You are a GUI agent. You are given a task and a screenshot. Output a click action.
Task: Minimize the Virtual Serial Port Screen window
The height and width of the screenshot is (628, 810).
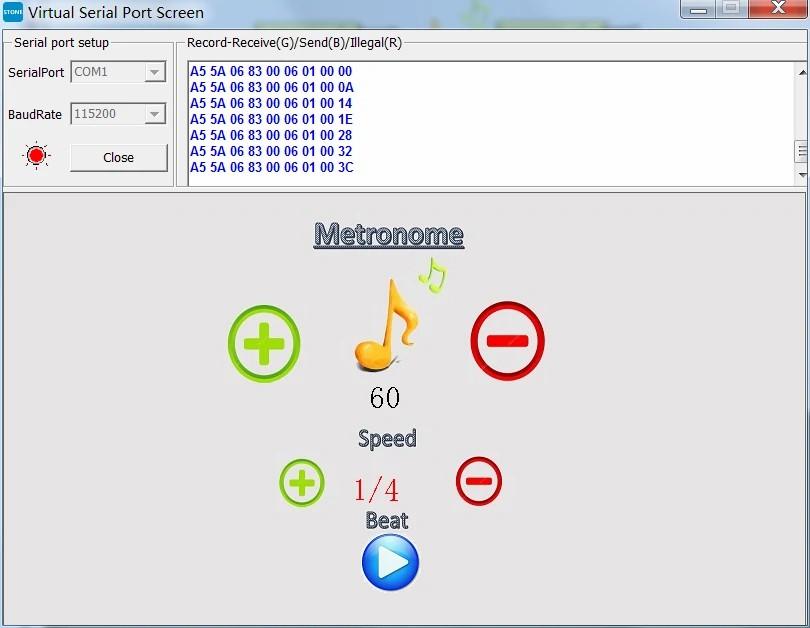(x=698, y=9)
